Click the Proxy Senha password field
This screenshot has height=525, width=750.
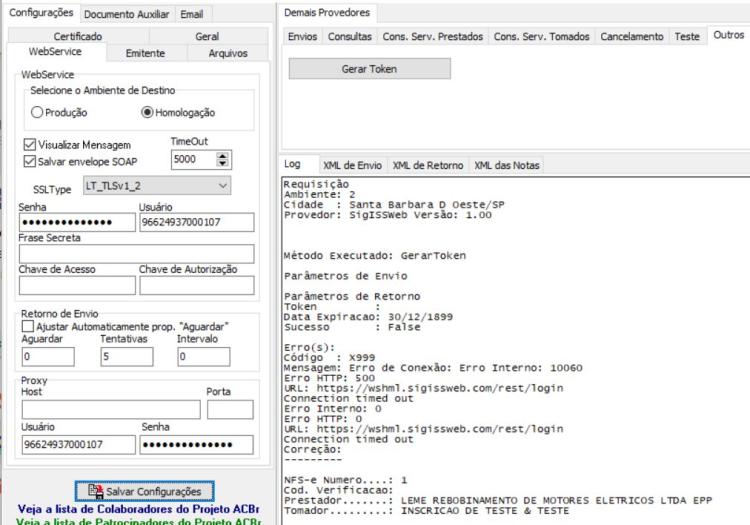pos(197,445)
